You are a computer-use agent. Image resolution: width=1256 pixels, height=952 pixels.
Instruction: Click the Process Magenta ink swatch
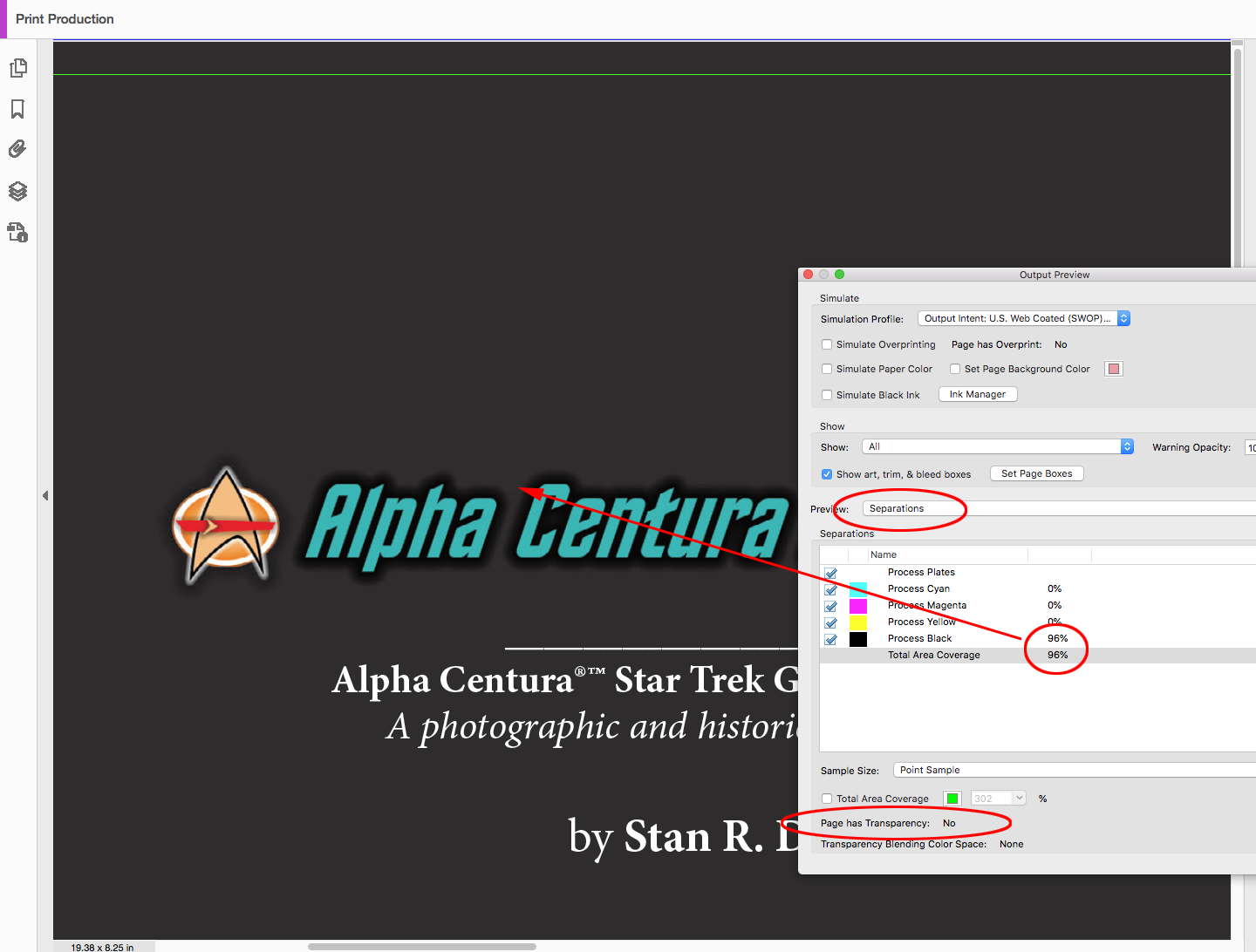click(859, 605)
